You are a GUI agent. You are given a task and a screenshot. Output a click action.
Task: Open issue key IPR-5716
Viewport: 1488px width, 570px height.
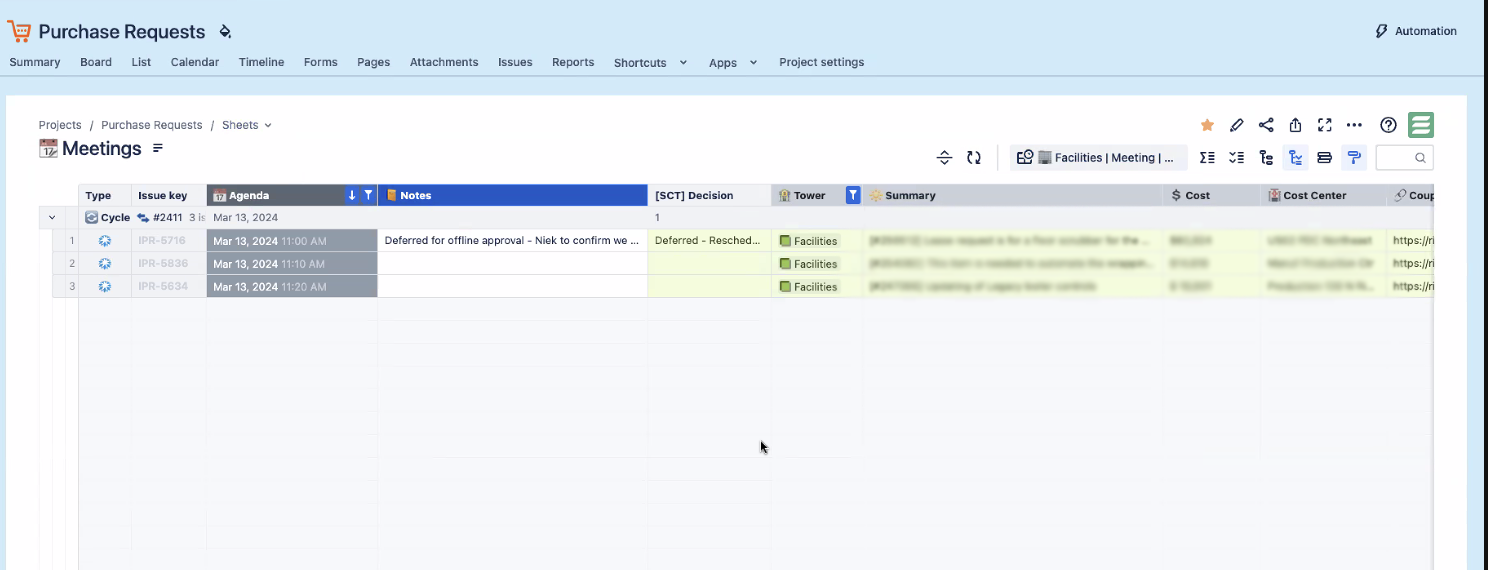(162, 241)
